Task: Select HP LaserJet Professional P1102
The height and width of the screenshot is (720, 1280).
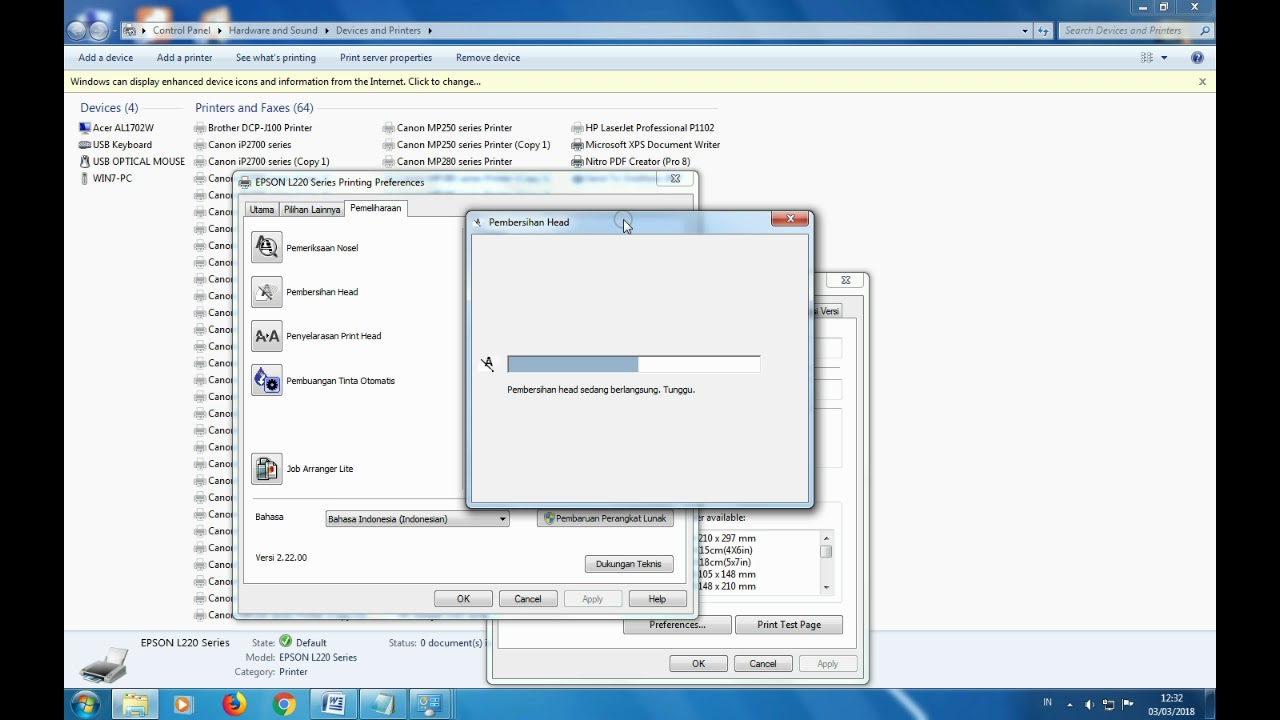Action: 643,128
